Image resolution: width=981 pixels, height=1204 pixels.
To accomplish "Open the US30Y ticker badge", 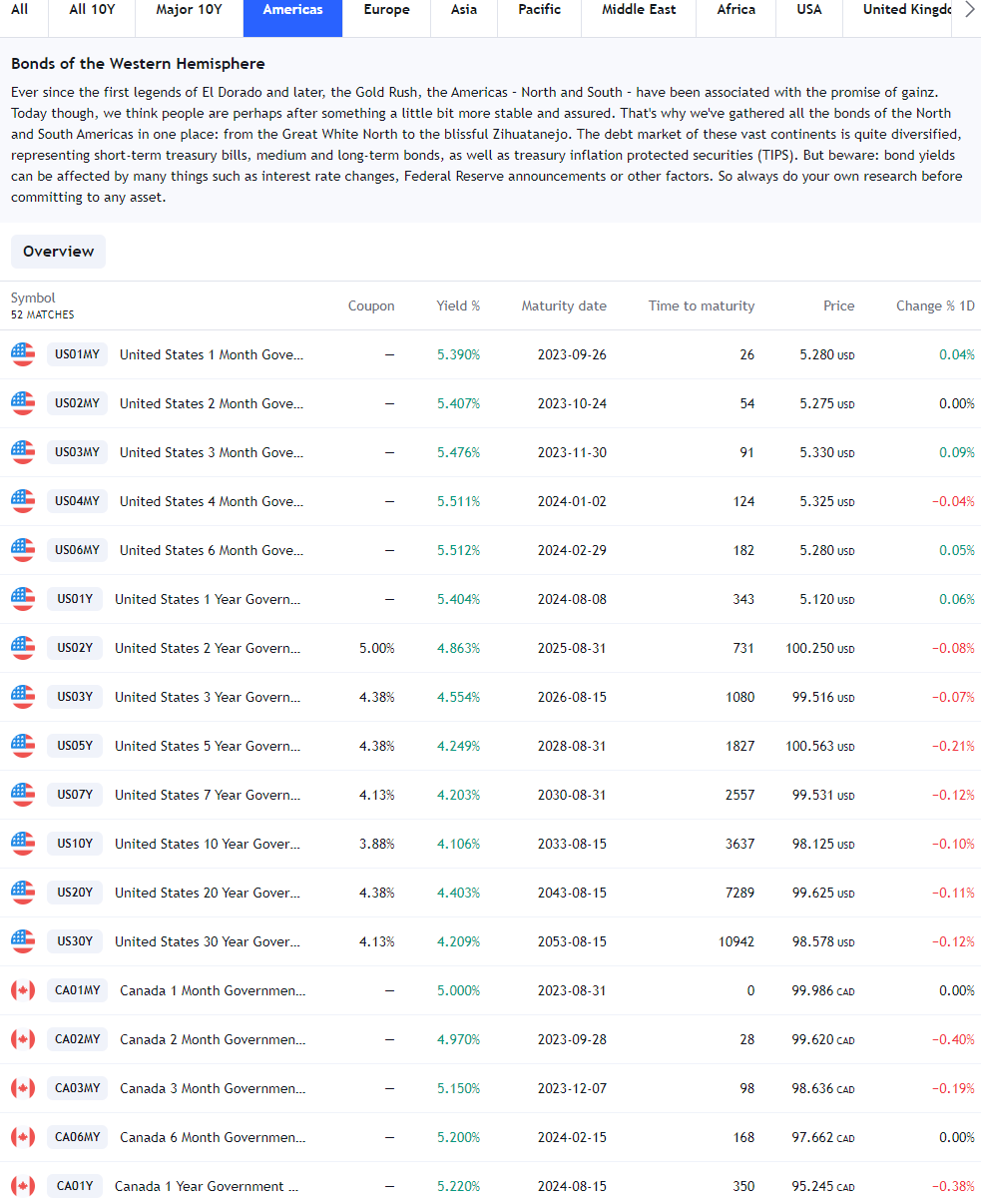I will point(75,941).
